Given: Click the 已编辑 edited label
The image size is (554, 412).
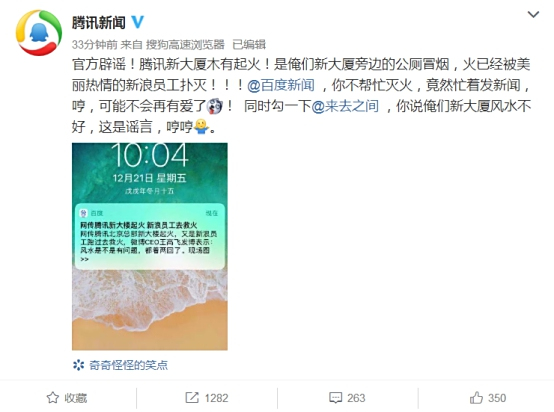Looking at the screenshot, I should click(x=249, y=45).
